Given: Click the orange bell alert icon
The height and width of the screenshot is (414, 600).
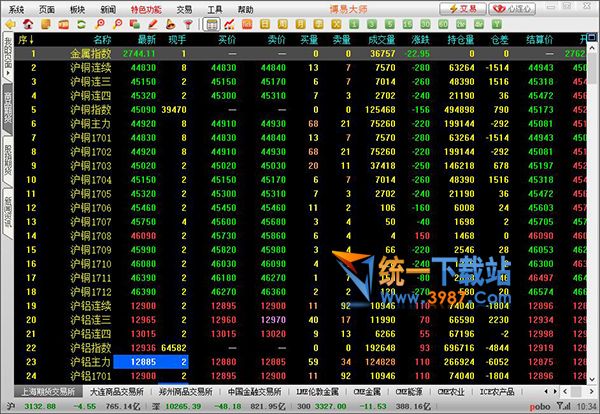Looking at the screenshot, I should (171, 24).
